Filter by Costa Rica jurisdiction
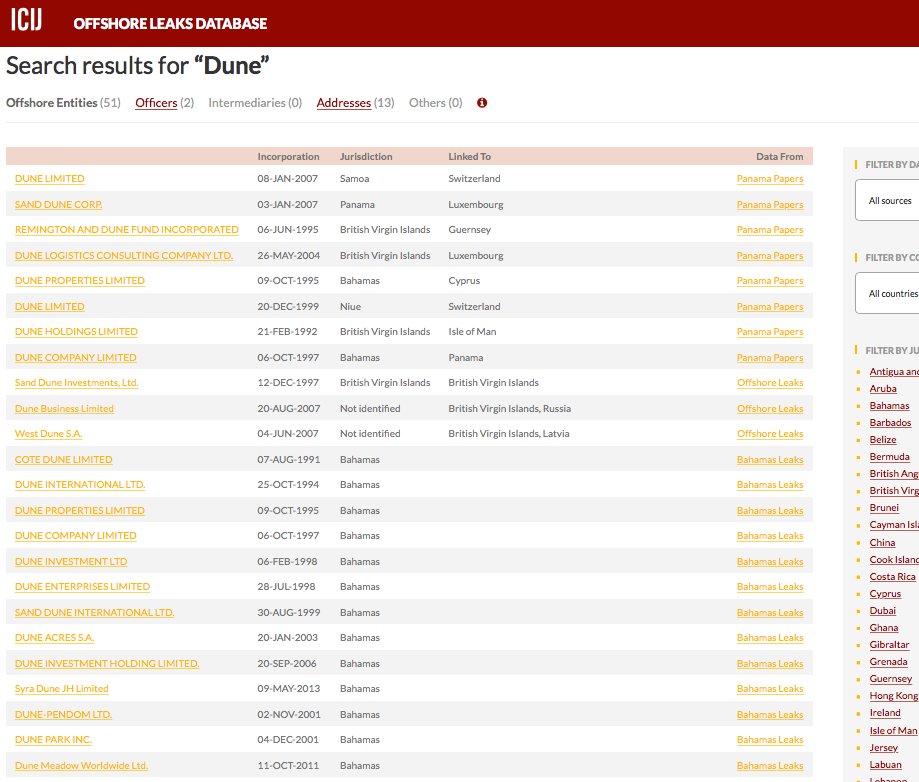 892,577
